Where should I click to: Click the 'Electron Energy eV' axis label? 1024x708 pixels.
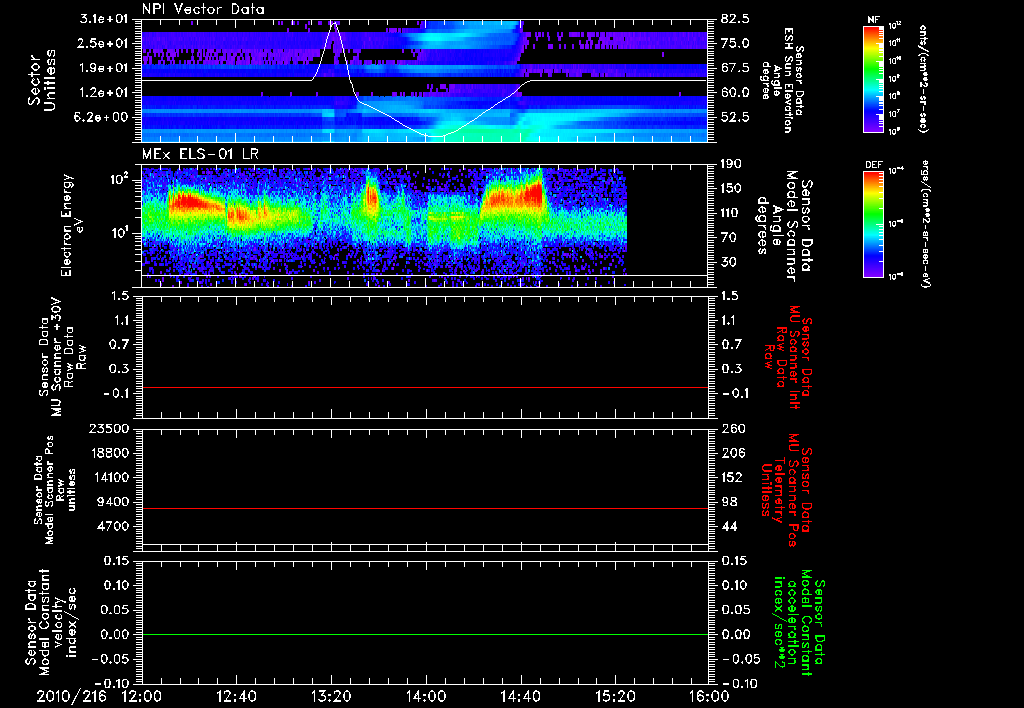[x=74, y=225]
